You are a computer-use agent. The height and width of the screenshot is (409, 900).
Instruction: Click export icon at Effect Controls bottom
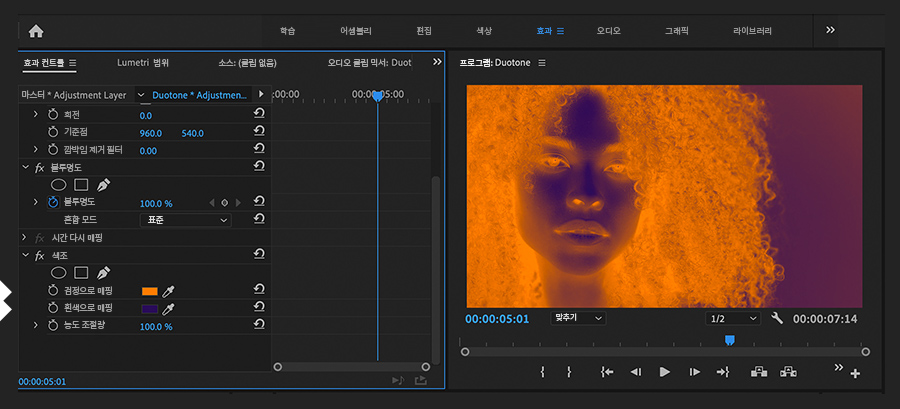420,380
